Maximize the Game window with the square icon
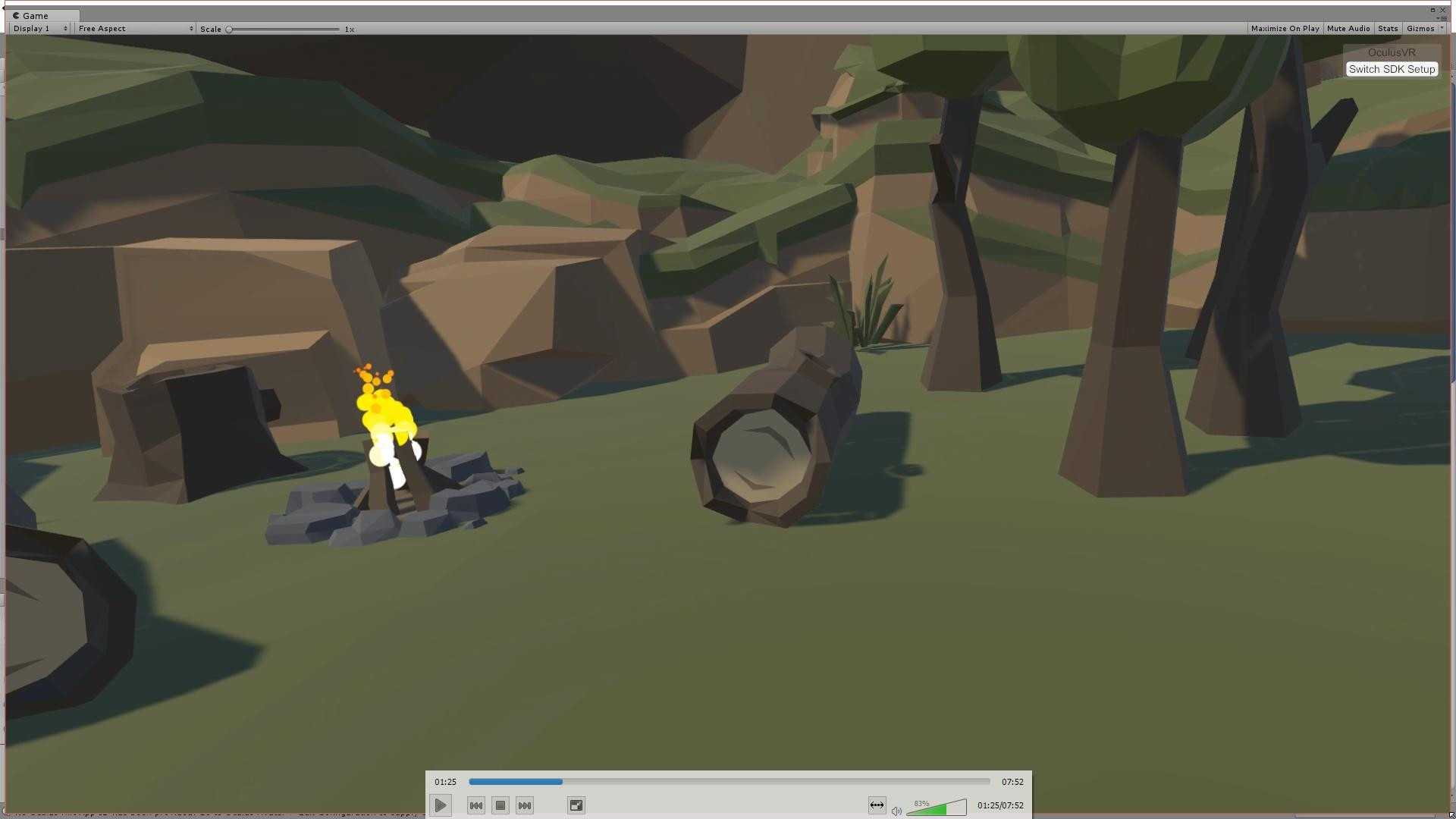This screenshot has width=1456, height=819. [x=1432, y=10]
